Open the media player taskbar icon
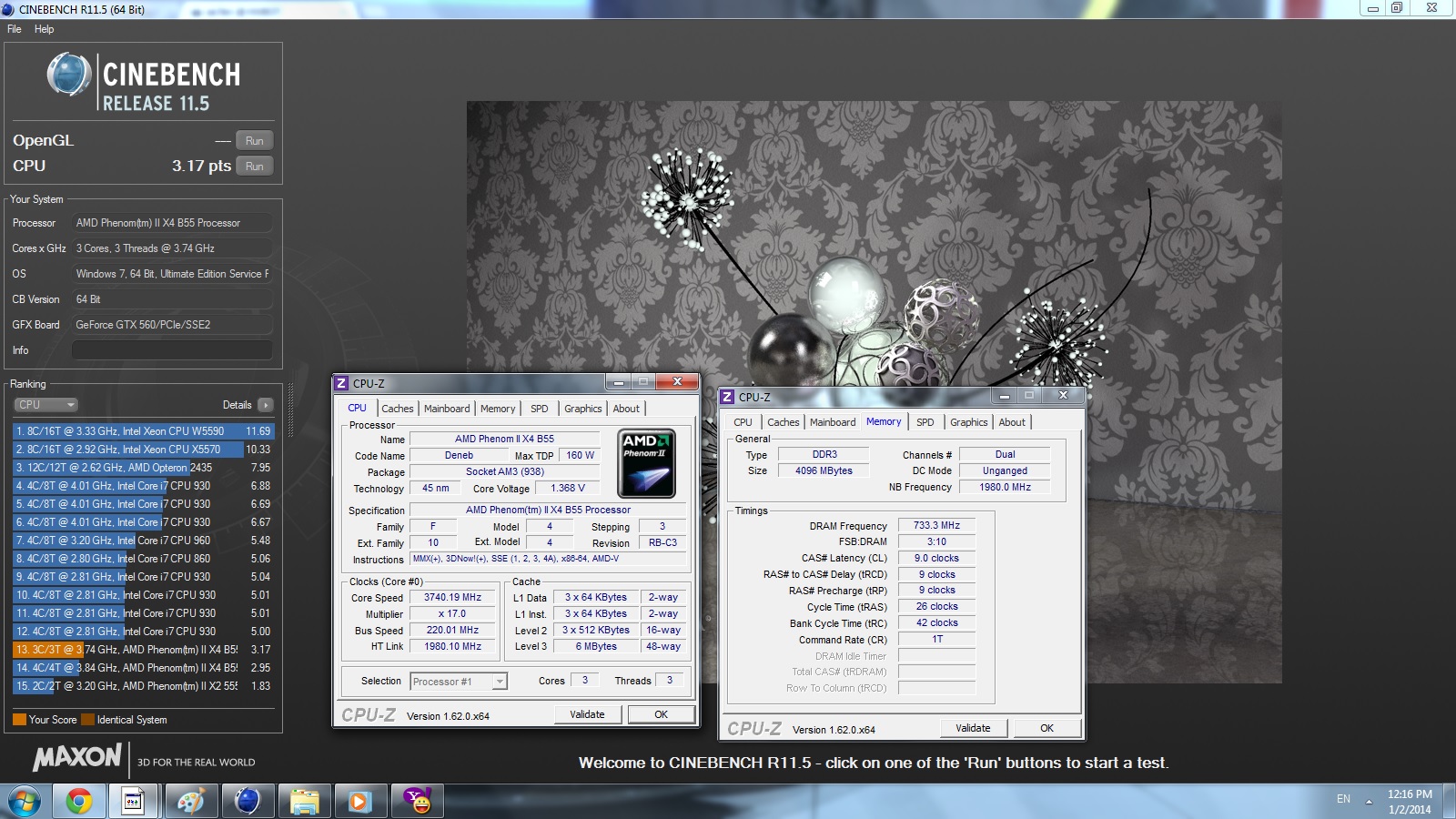Viewport: 1456px width, 819px height. (x=359, y=801)
